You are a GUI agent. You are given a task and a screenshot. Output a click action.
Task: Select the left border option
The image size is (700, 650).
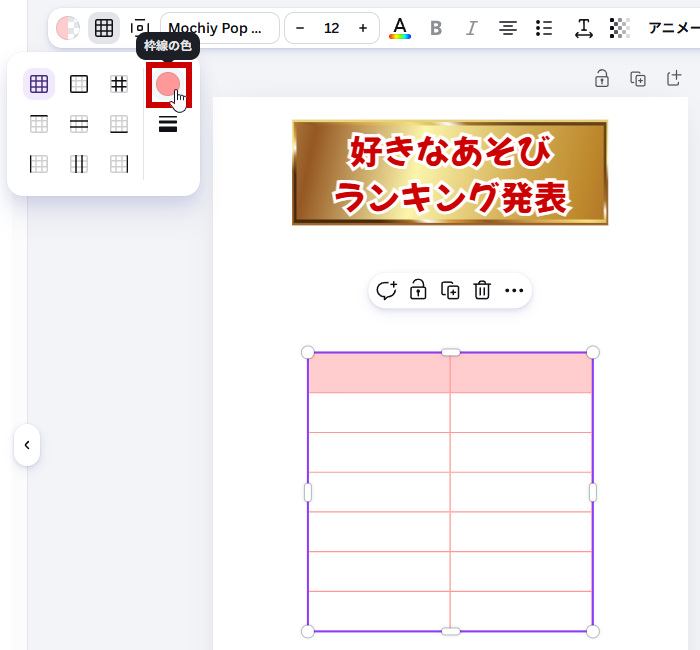coord(39,164)
